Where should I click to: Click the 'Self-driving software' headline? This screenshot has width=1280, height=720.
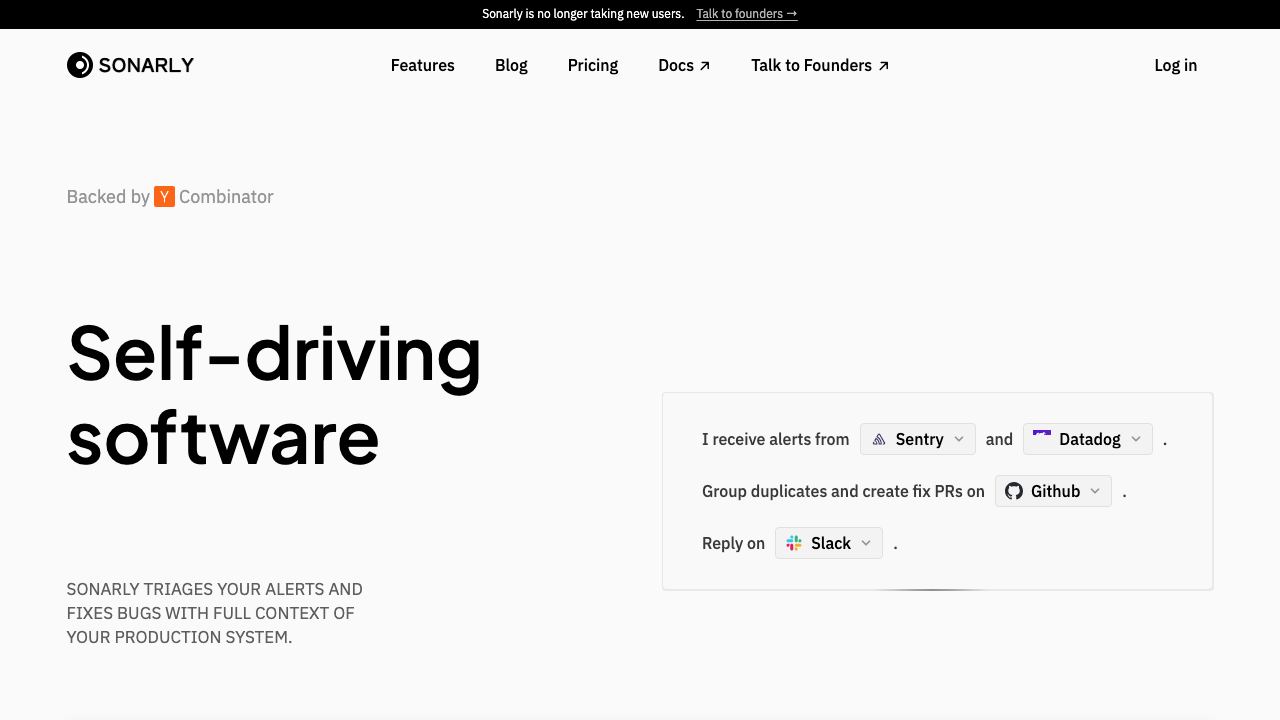(275, 395)
